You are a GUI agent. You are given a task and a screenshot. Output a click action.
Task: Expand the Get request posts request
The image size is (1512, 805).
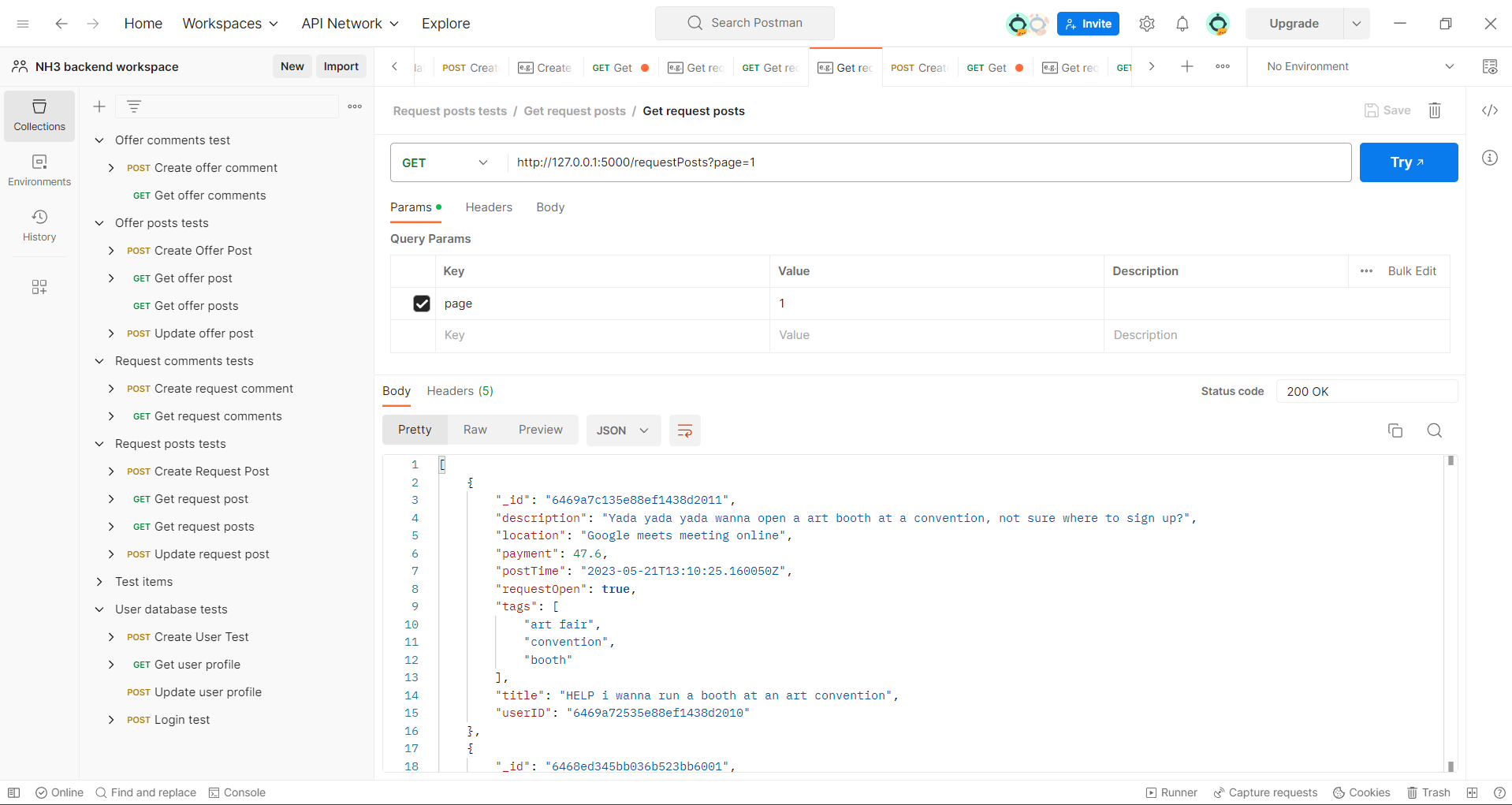[111, 527]
